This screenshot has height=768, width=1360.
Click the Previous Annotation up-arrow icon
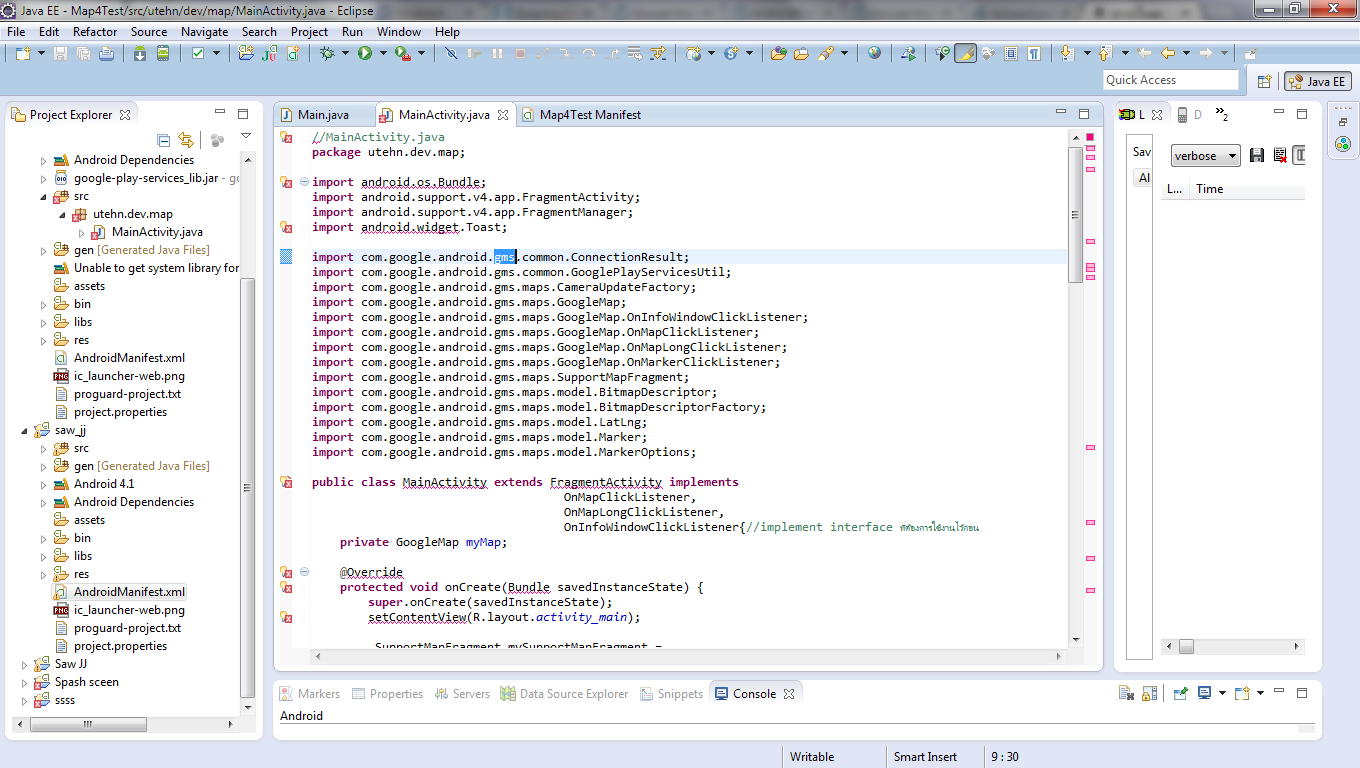tap(1105, 53)
